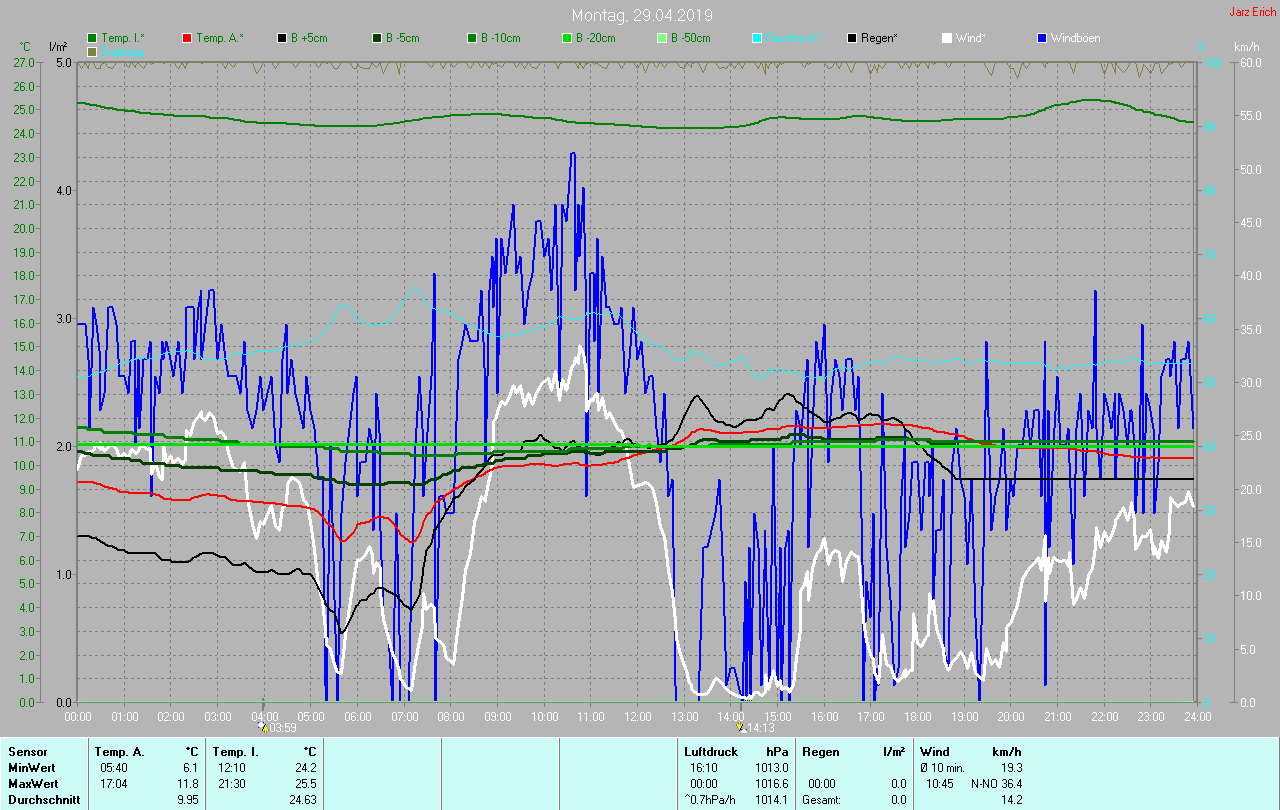Select the bright green B -20cm marker
This screenshot has width=1280, height=810.
point(566,38)
